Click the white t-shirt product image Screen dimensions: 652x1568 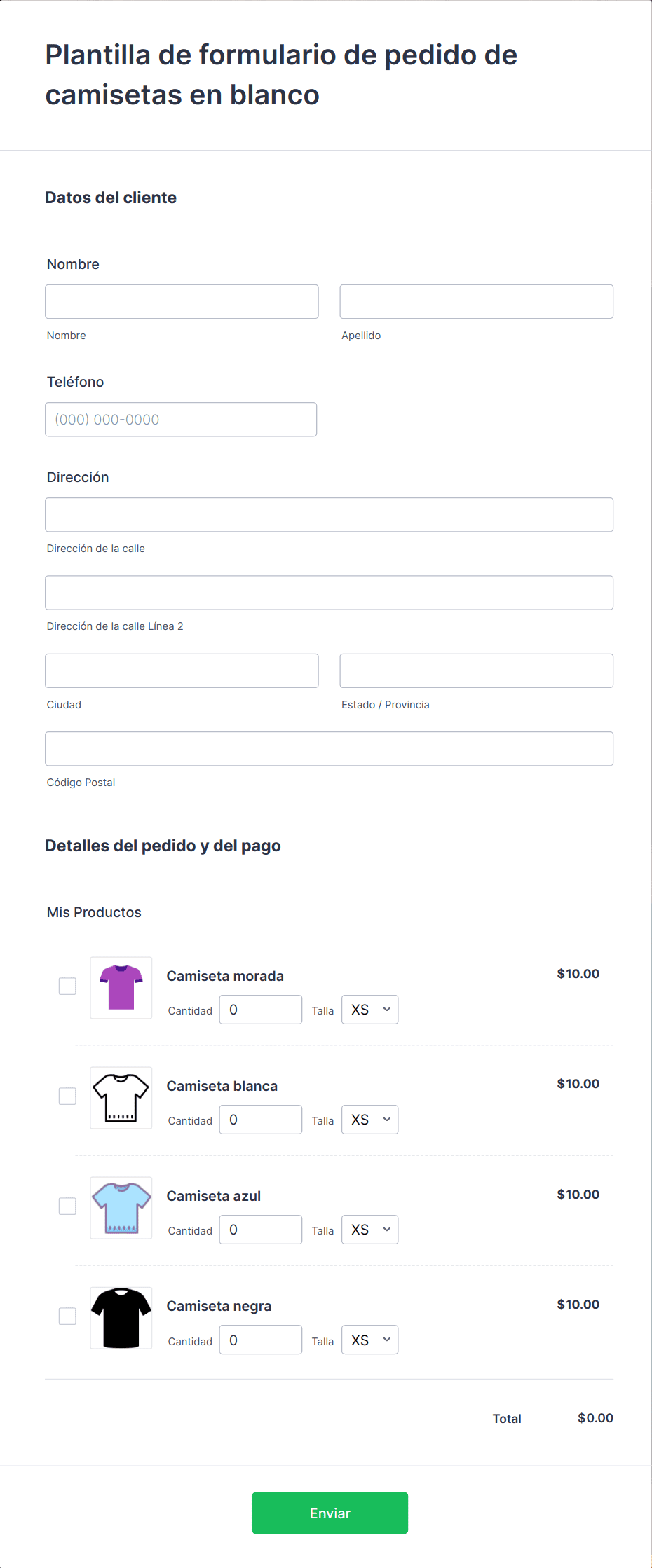click(121, 1097)
